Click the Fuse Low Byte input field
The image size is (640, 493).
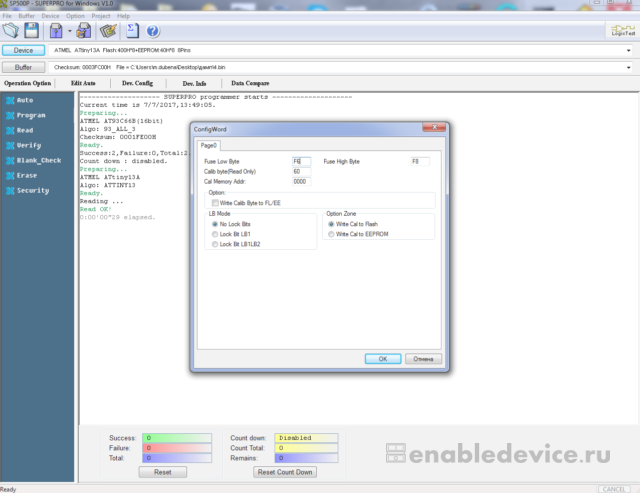click(301, 162)
